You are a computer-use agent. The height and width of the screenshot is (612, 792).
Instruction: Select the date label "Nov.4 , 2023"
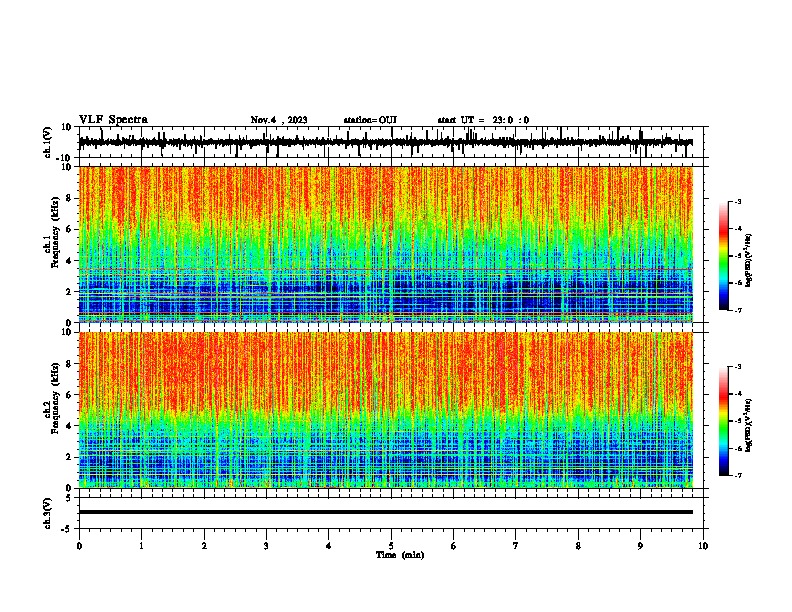[279, 120]
